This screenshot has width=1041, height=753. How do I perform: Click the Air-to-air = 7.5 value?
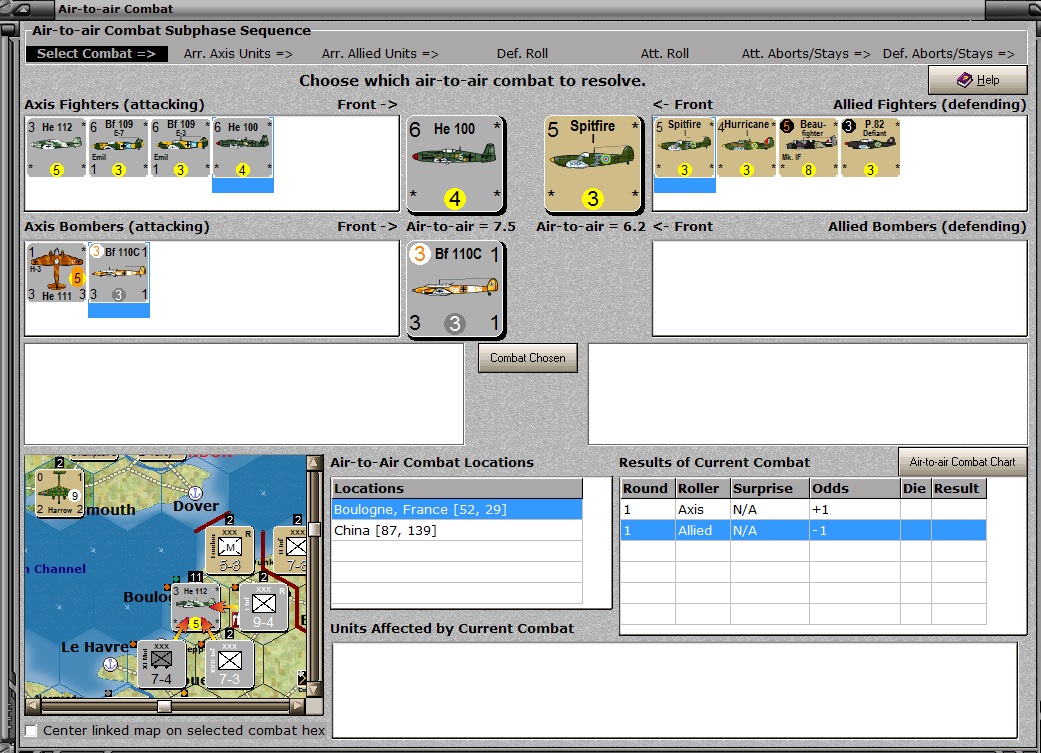[461, 226]
